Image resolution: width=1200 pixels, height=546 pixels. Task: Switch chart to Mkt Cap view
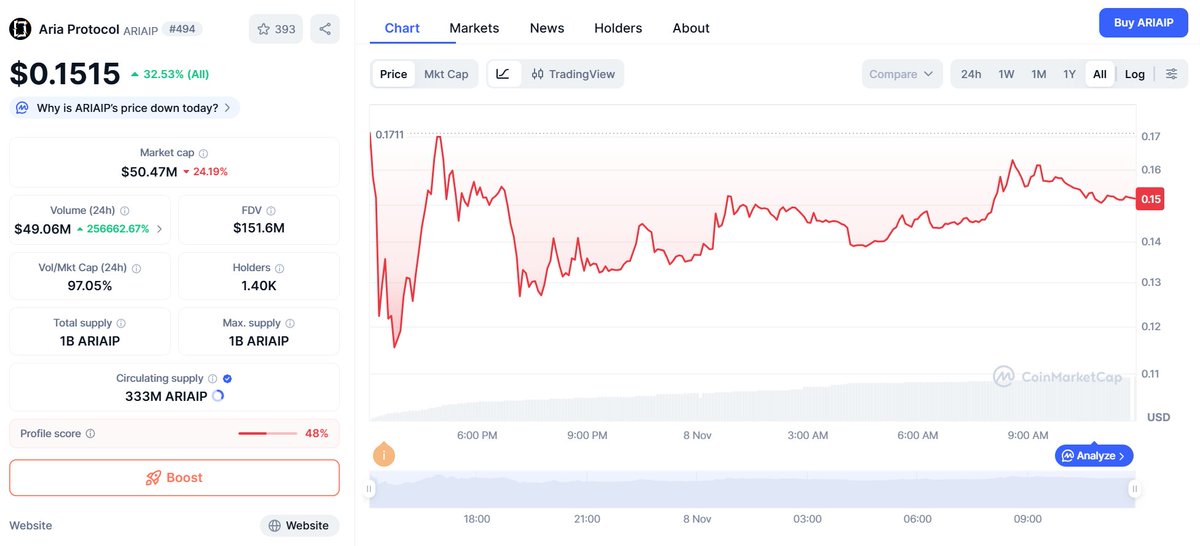pyautogui.click(x=446, y=74)
